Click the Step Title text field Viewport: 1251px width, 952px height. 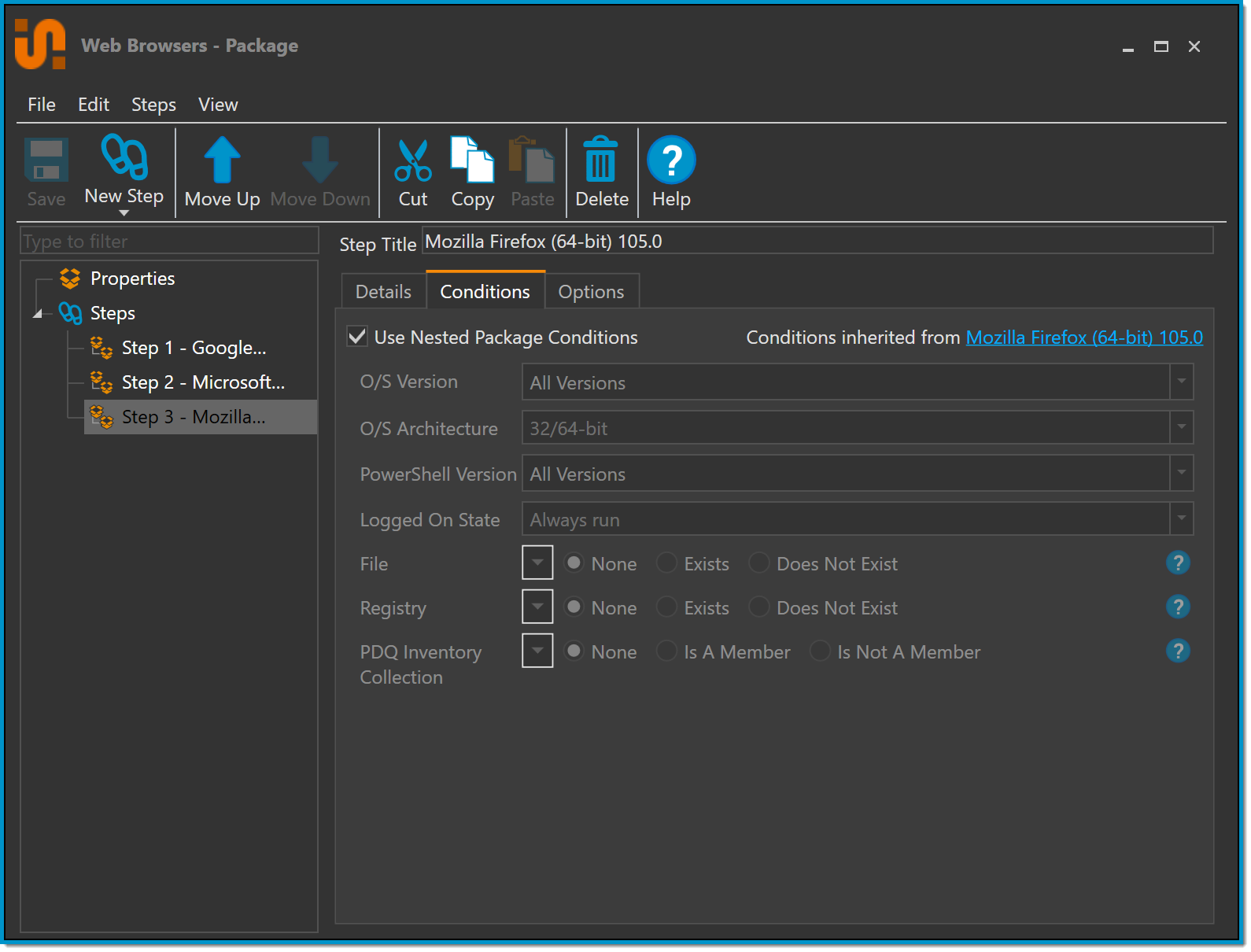click(817, 241)
